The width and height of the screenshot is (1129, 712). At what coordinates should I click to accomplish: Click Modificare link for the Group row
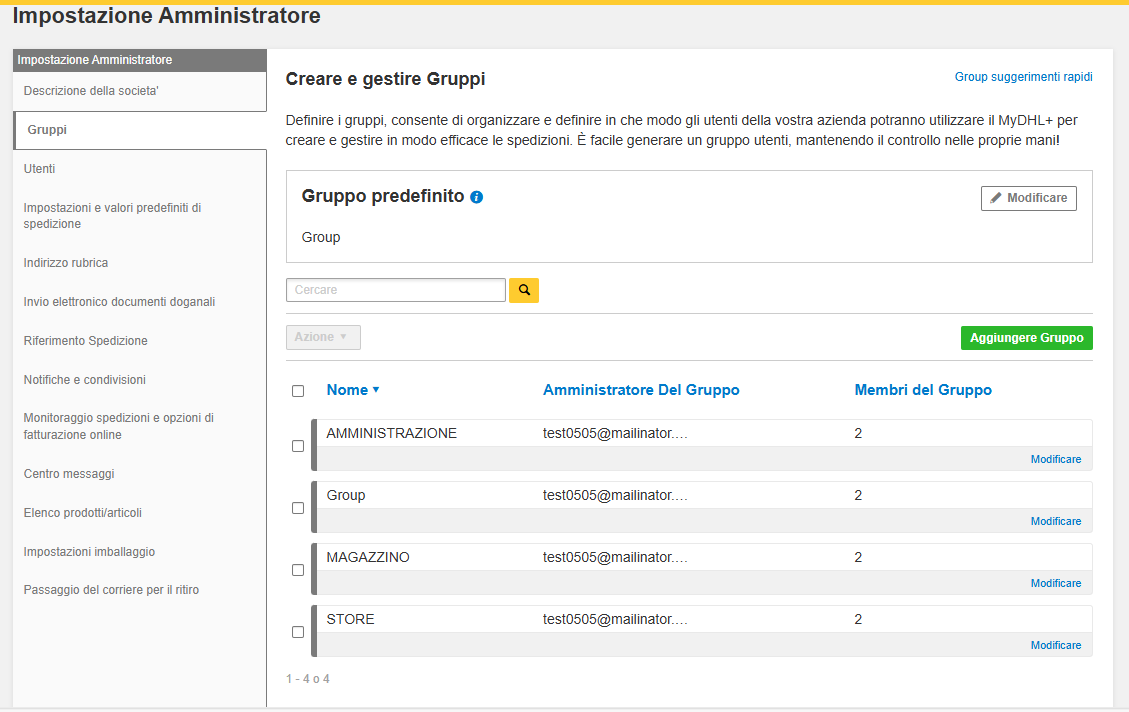[1055, 521]
